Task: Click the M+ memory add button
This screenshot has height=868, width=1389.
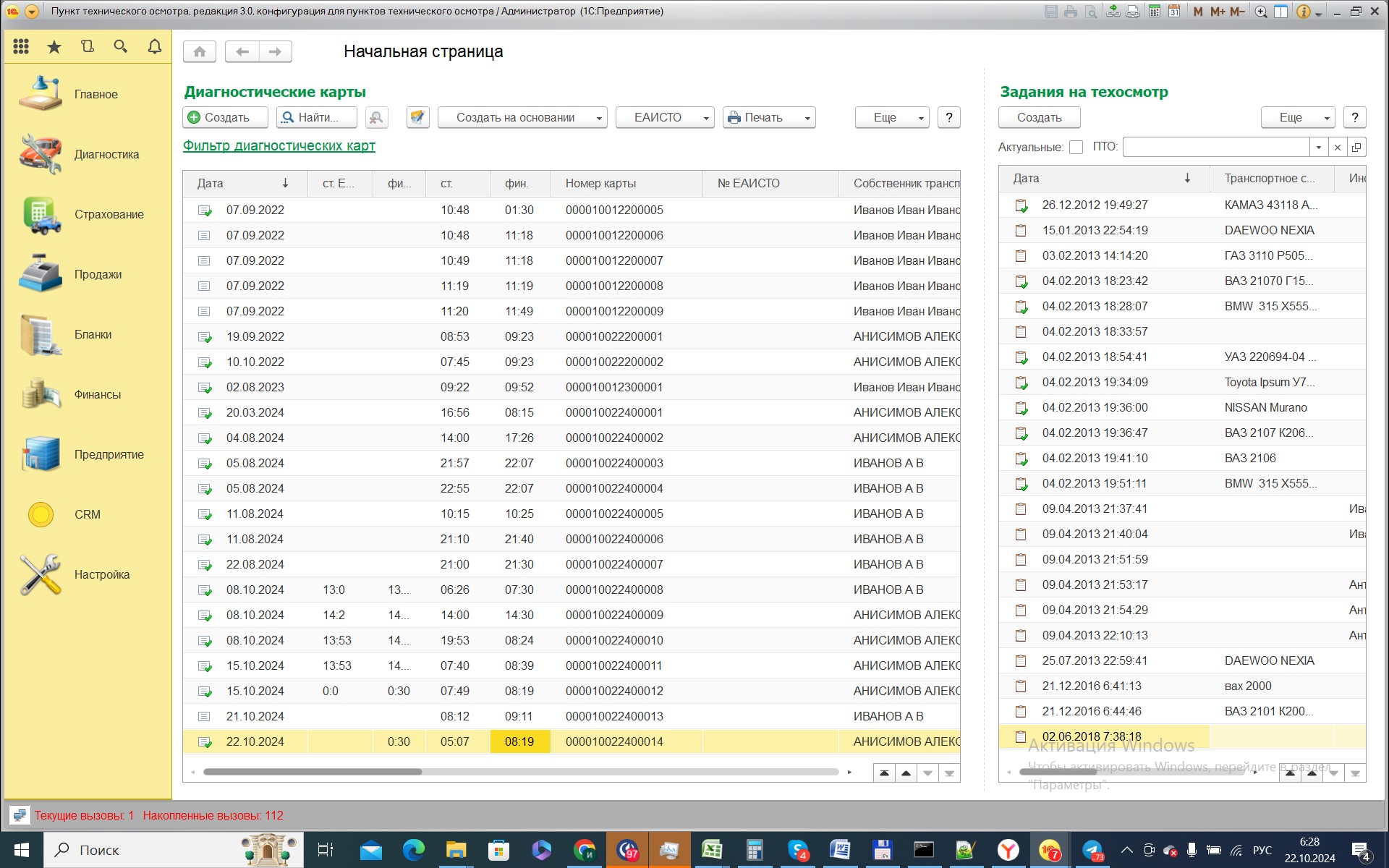Action: coord(1218,12)
